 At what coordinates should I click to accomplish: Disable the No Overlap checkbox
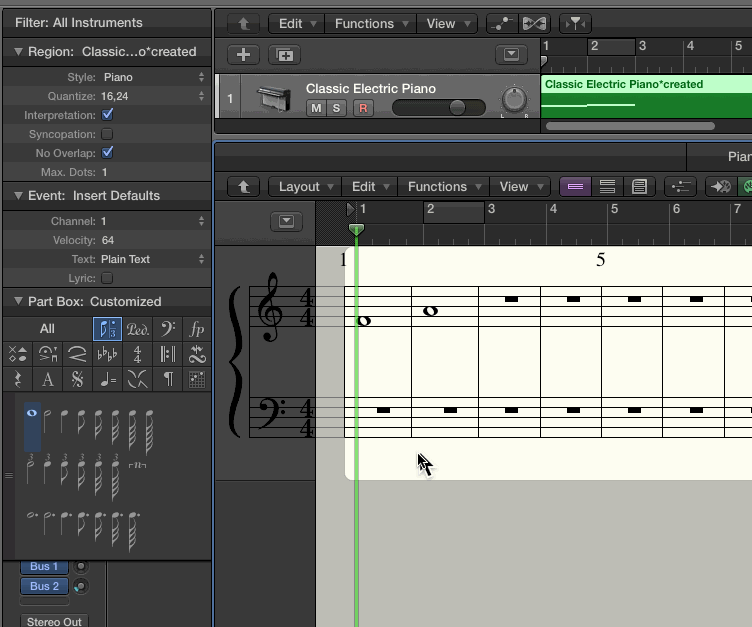point(108,153)
